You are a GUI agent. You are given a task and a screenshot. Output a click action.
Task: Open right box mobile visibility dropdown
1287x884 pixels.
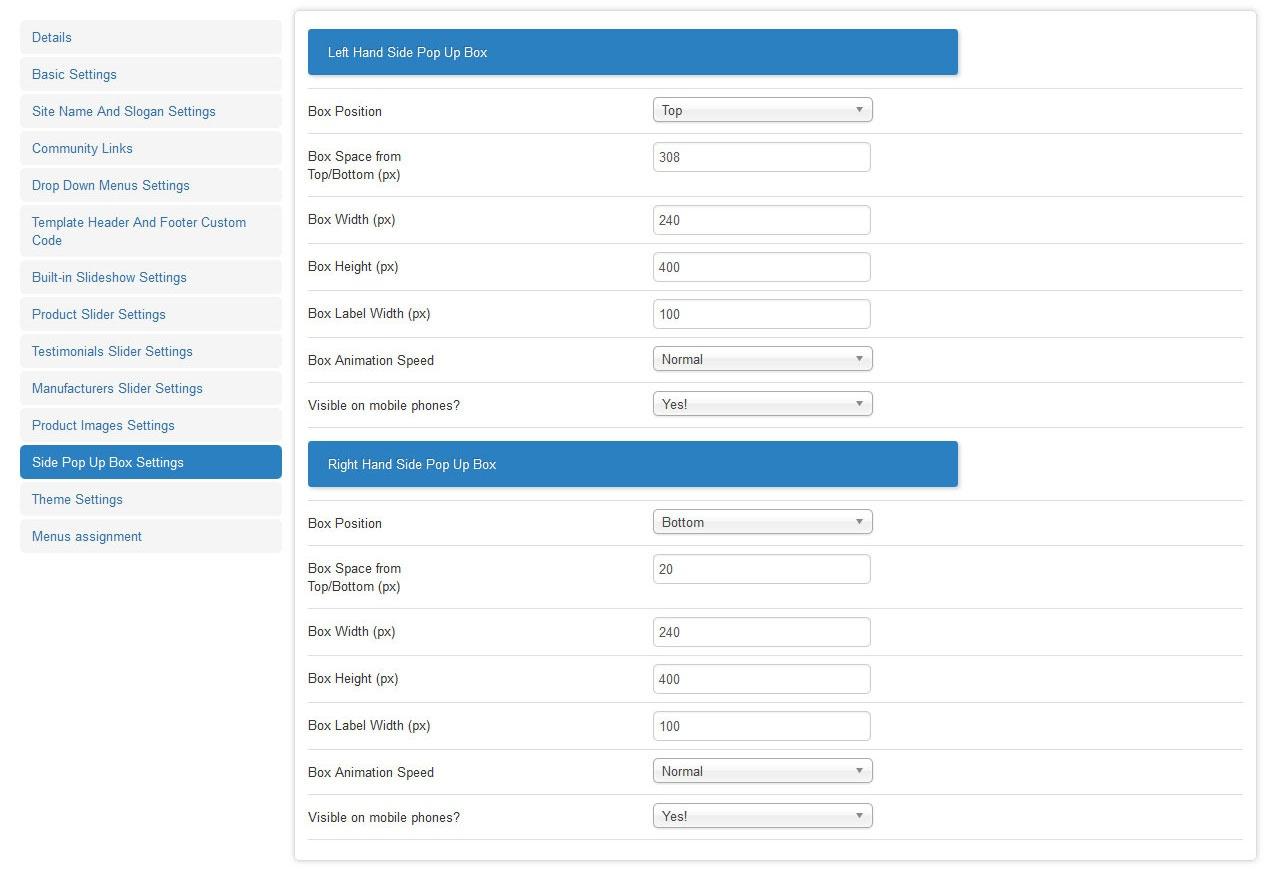(x=762, y=816)
